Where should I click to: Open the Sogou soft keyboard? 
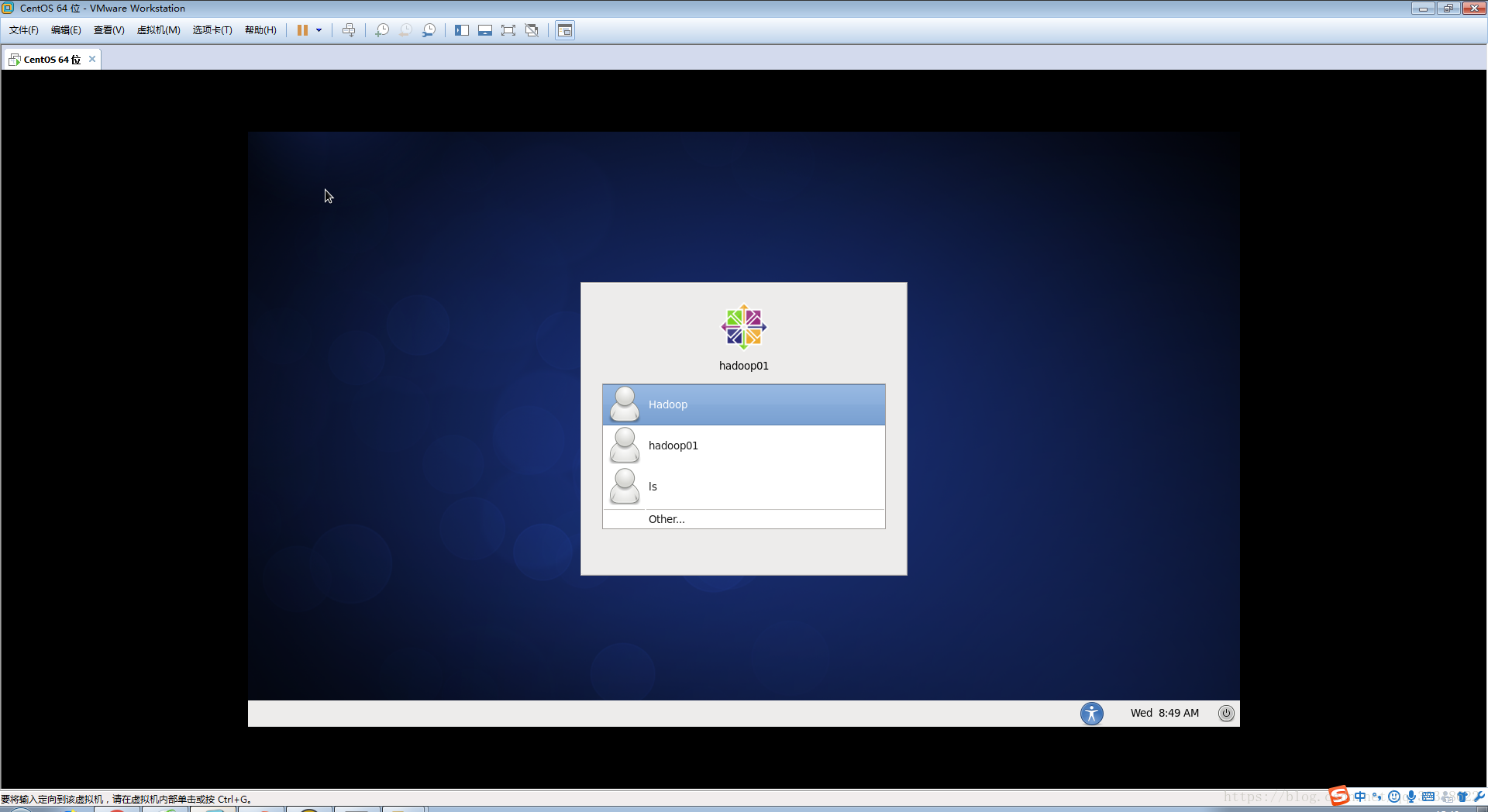tap(1428, 797)
